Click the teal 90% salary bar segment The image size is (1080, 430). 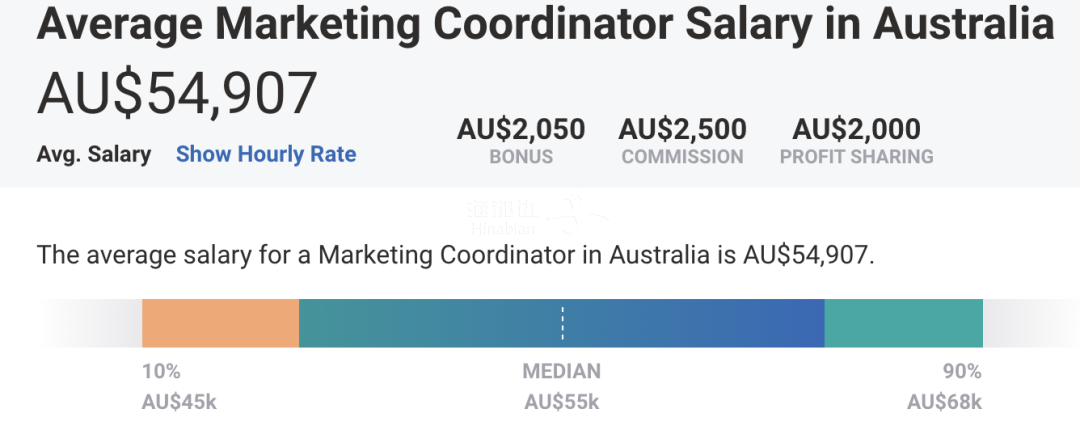pos(903,323)
